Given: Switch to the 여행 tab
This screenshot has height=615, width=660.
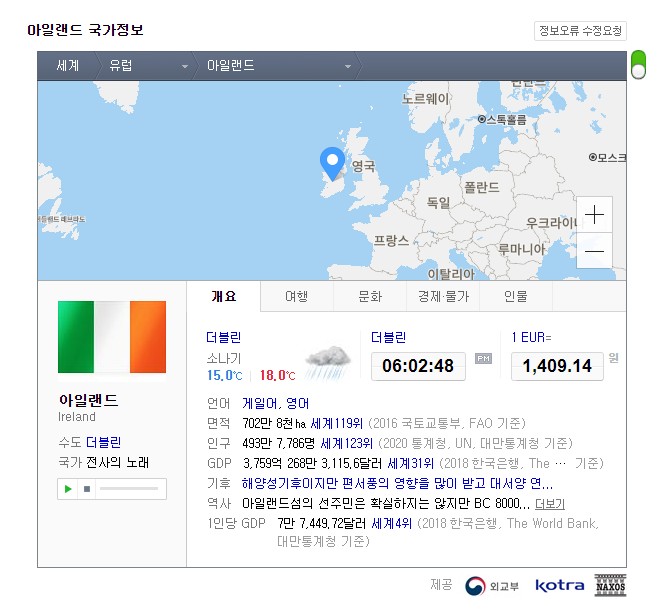Looking at the screenshot, I should tap(297, 297).
